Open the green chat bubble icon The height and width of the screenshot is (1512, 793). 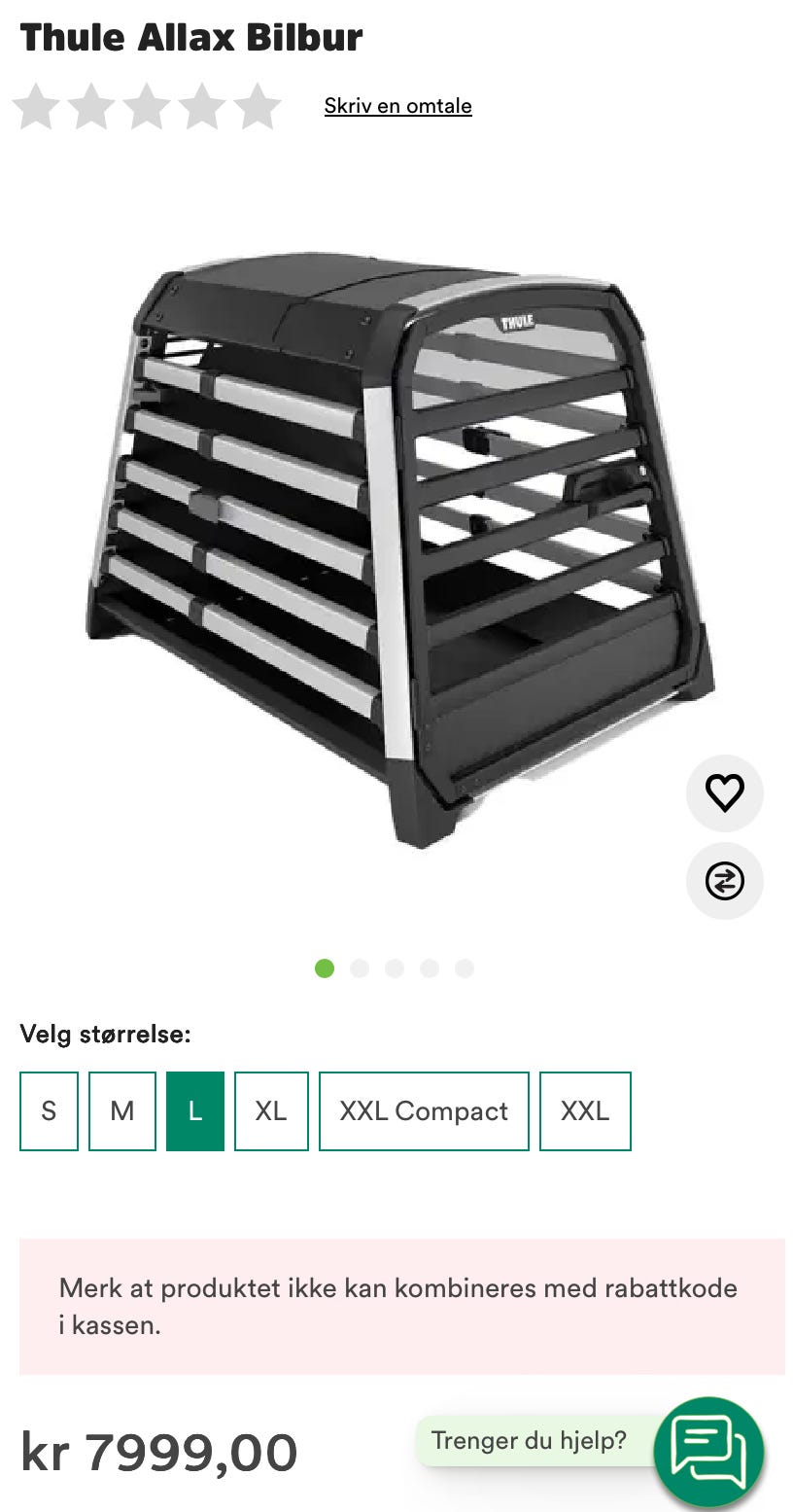click(x=708, y=1452)
